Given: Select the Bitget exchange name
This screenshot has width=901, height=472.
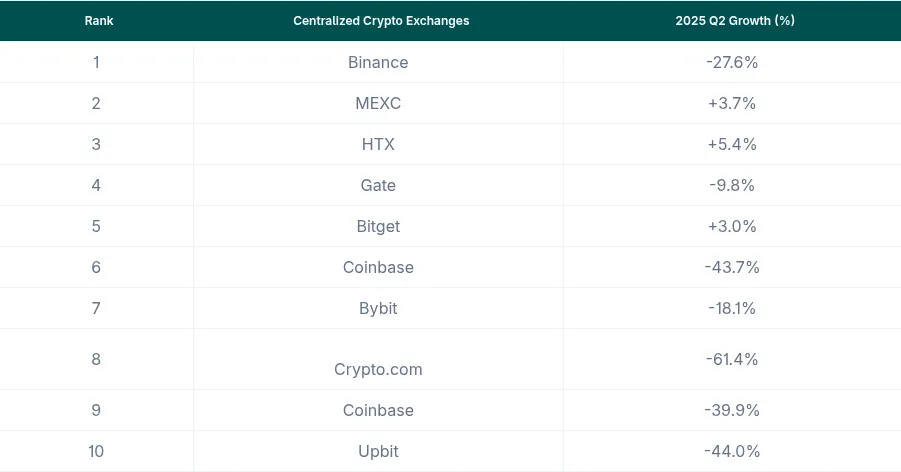Looking at the screenshot, I should pos(378,226).
